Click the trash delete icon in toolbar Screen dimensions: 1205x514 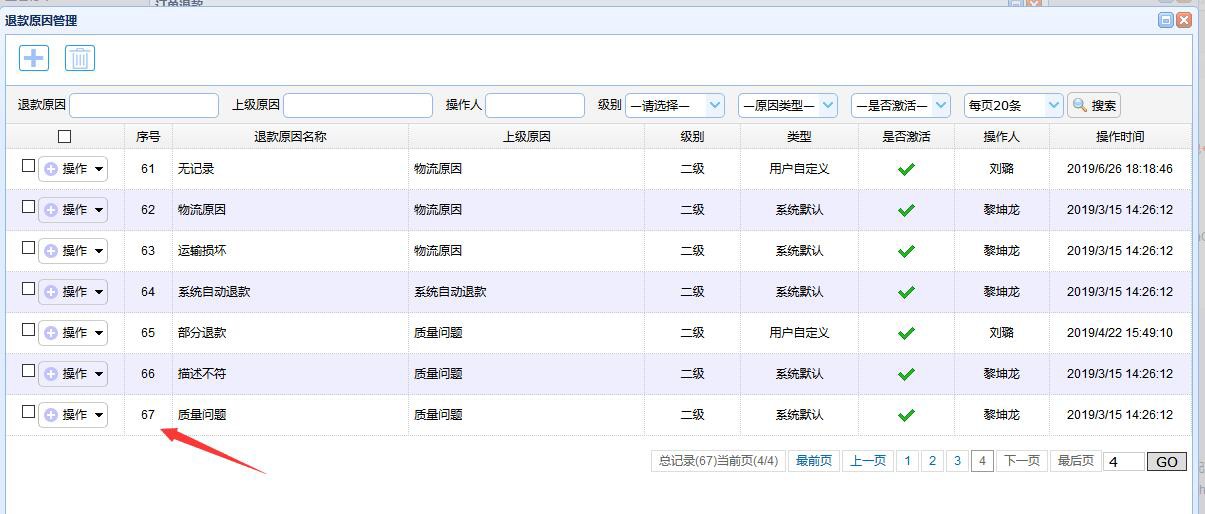coord(80,58)
